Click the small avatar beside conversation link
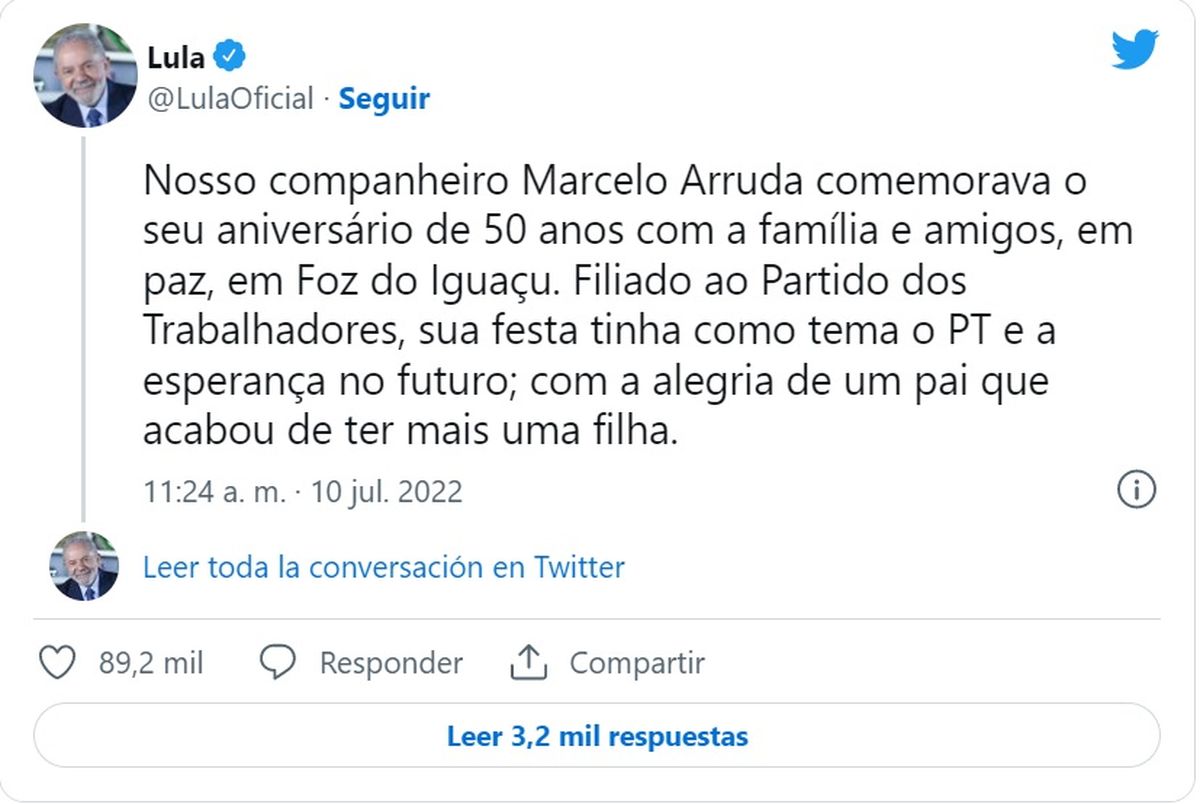Screen dimensions: 1200x804 point(84,566)
